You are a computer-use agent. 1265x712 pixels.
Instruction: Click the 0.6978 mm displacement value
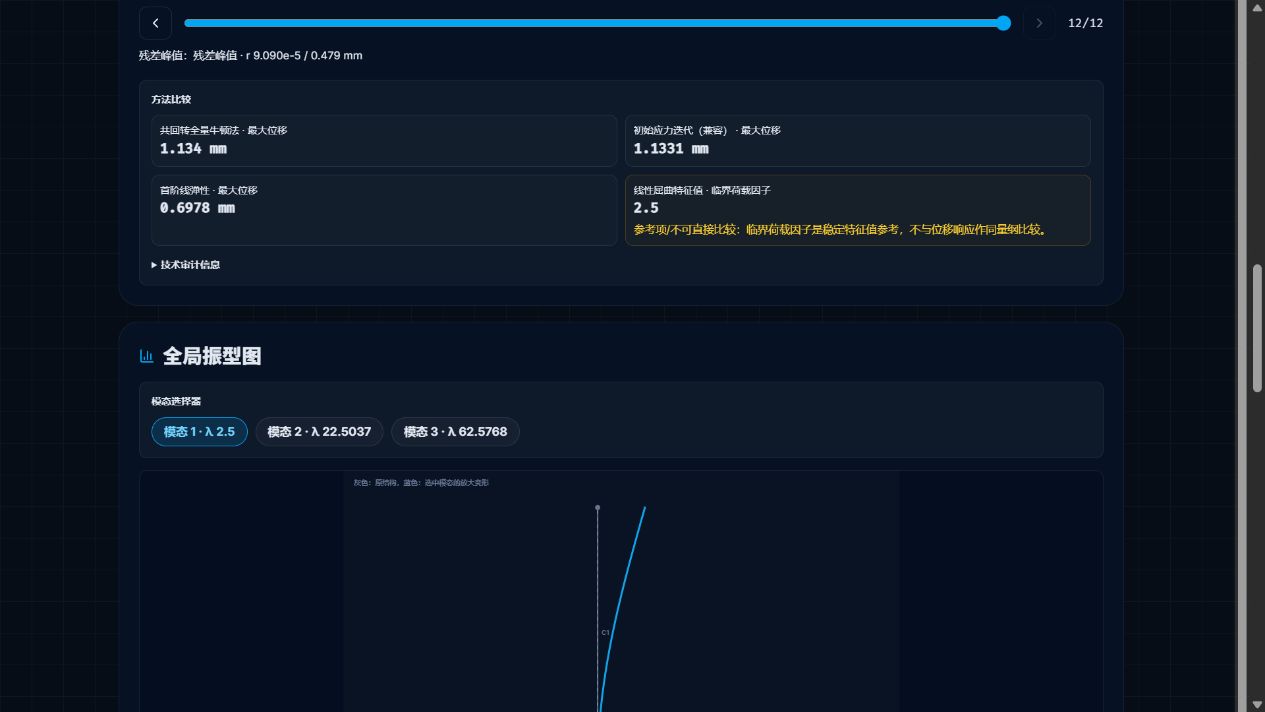point(197,209)
